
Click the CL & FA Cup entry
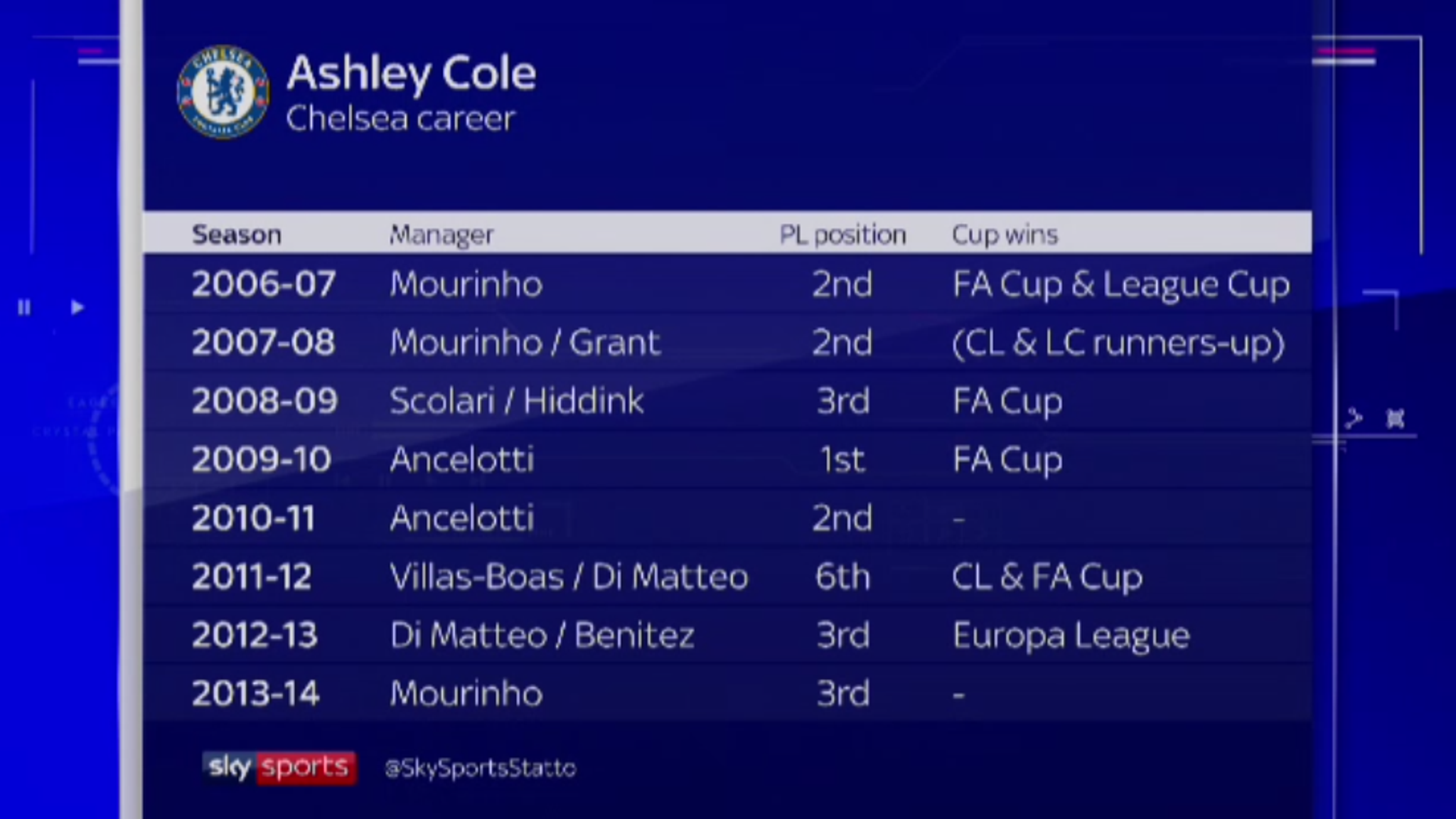pos(1047,577)
